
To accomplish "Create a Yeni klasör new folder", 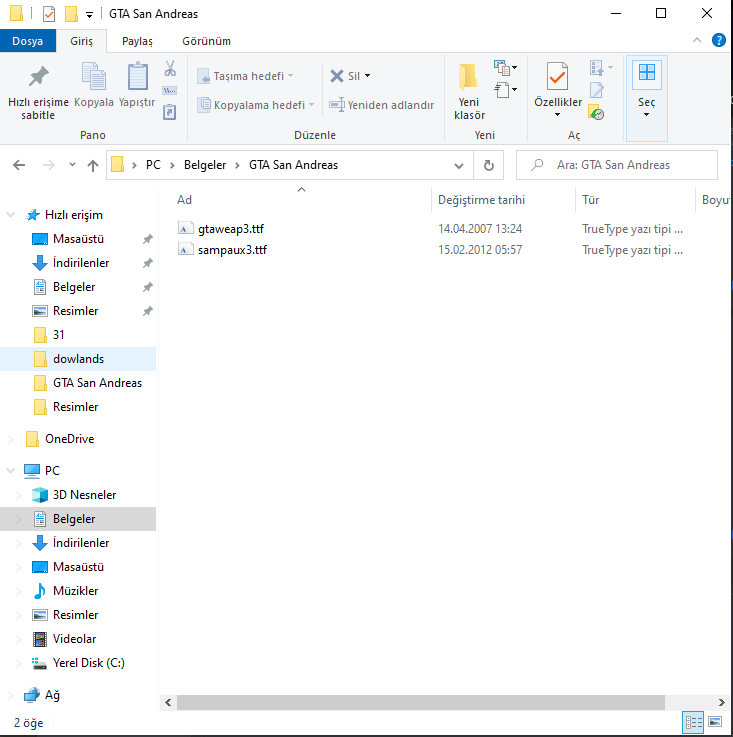I will pos(469,91).
